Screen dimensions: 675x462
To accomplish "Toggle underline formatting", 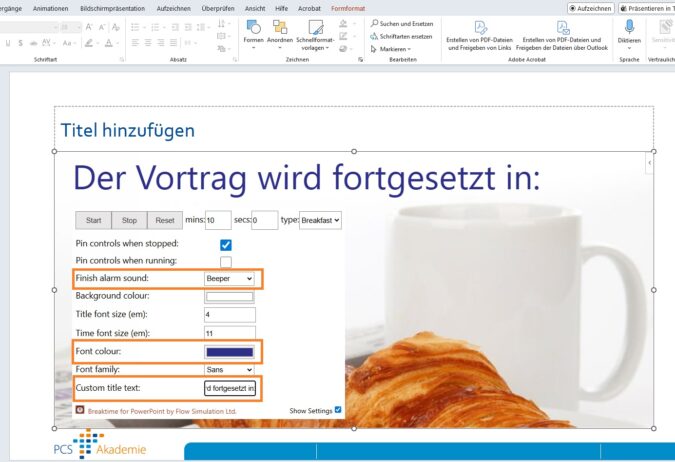I will (8, 43).
